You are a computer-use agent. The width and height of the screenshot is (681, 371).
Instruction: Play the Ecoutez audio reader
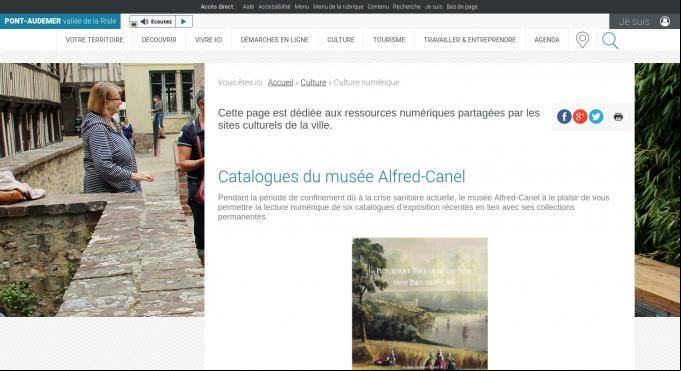tap(184, 21)
